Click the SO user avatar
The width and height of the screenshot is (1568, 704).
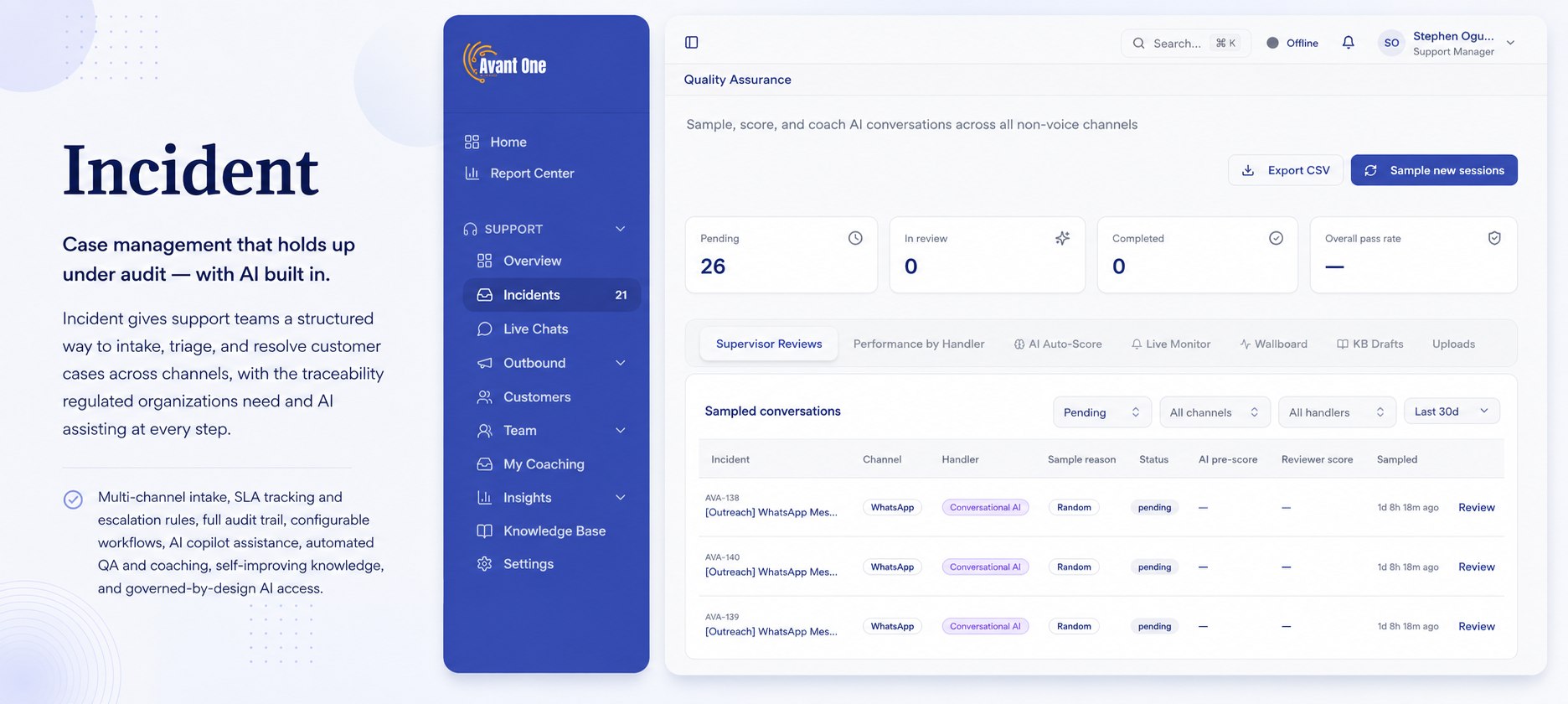tap(1391, 43)
